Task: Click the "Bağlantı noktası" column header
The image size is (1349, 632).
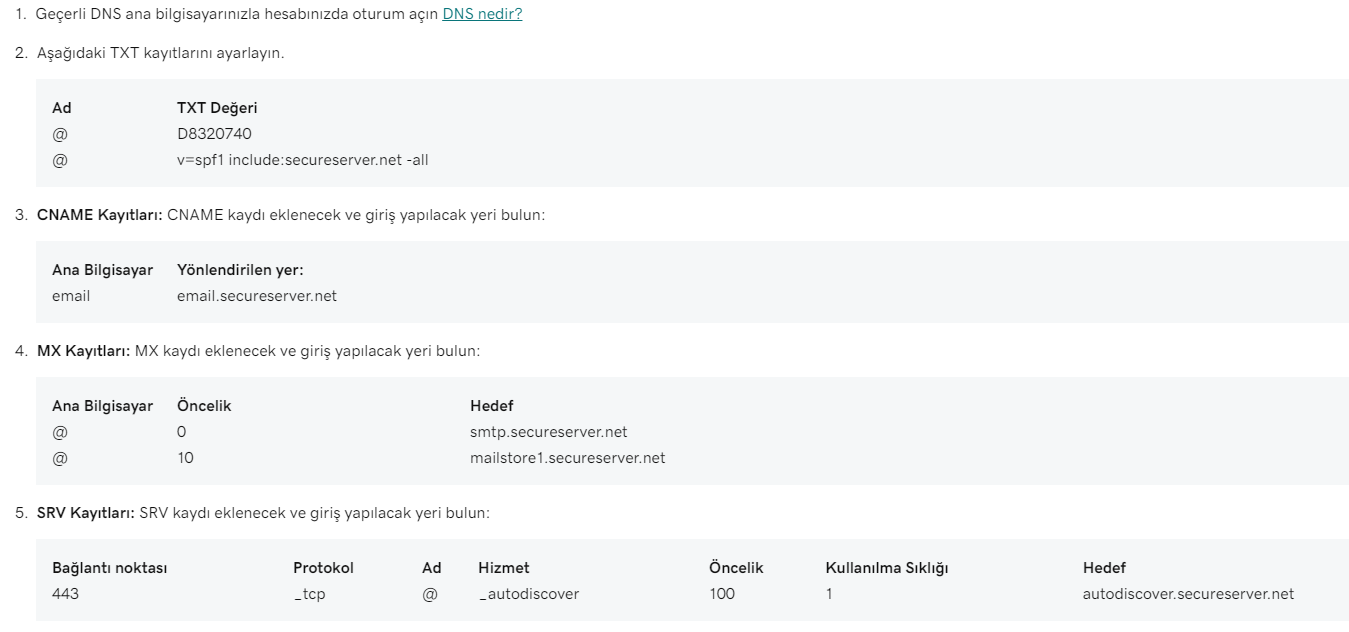Action: 110,568
